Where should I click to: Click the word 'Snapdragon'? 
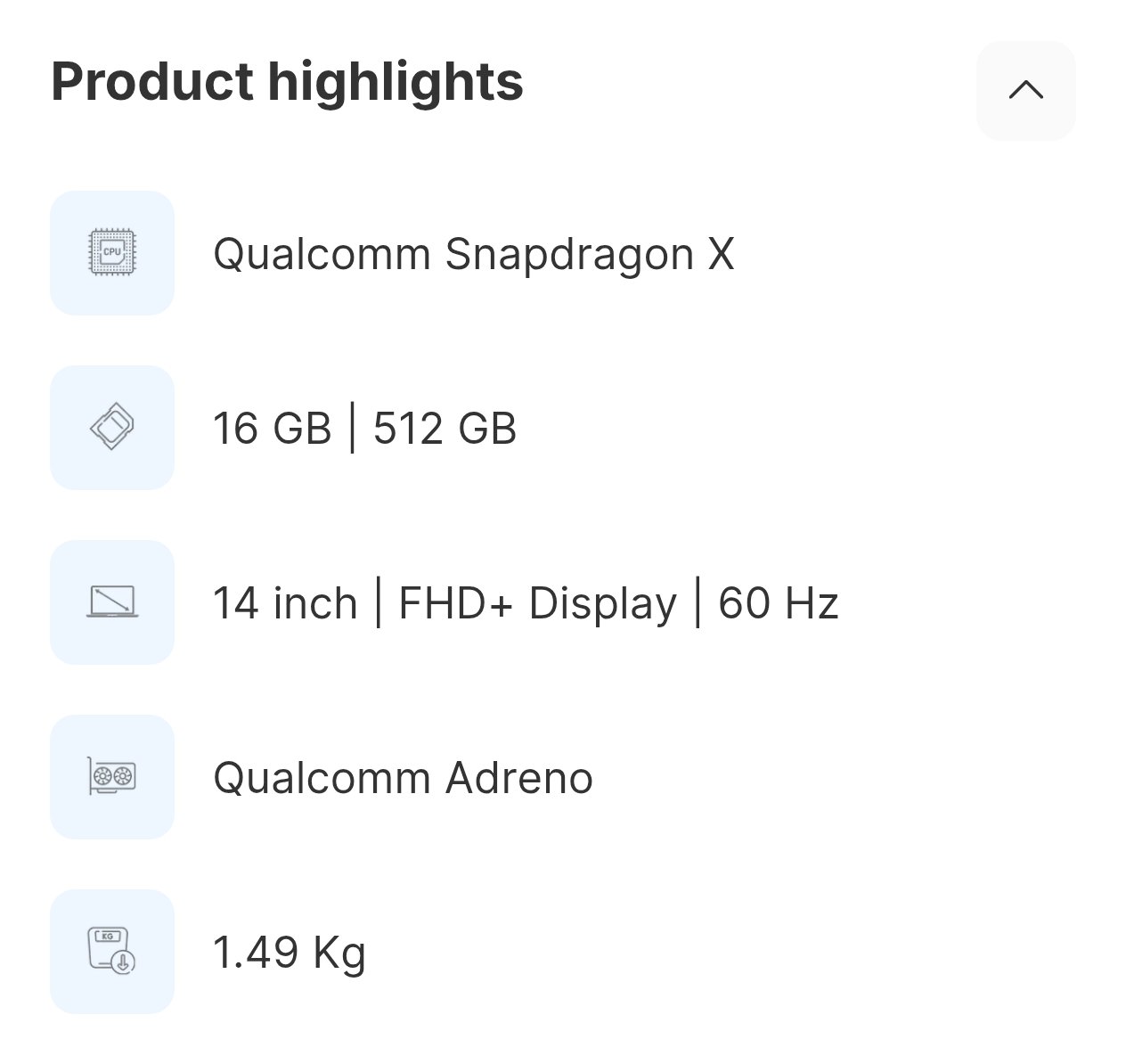(569, 255)
